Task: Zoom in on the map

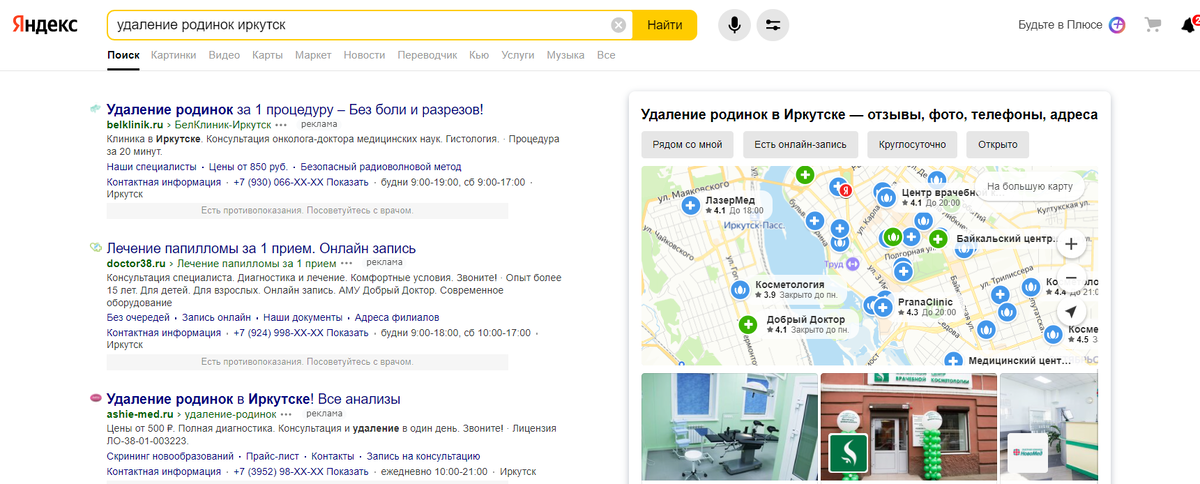Action: click(1070, 243)
